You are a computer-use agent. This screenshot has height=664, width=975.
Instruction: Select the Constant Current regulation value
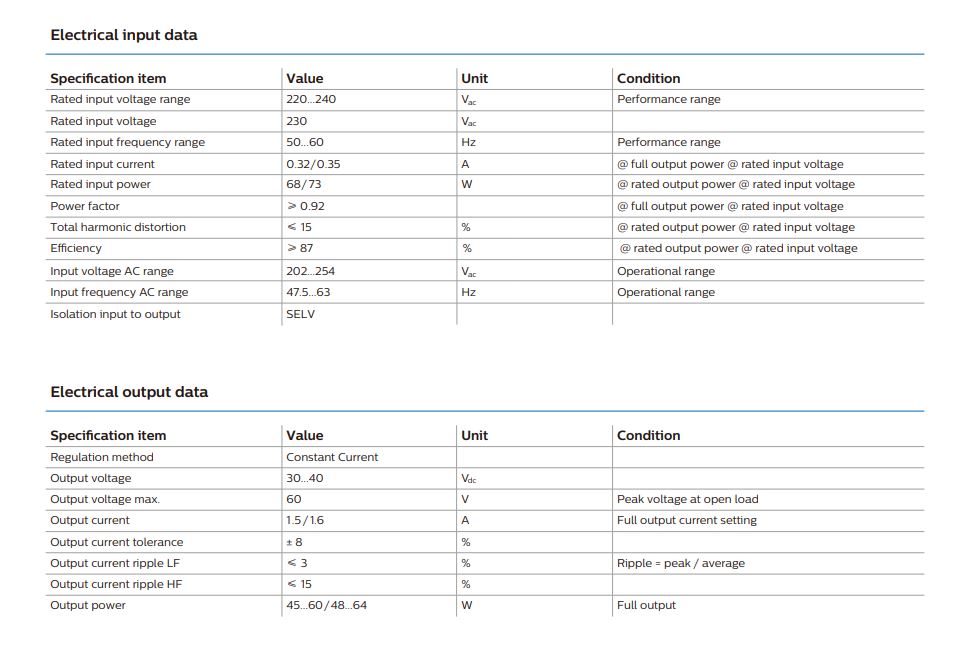click(x=332, y=457)
